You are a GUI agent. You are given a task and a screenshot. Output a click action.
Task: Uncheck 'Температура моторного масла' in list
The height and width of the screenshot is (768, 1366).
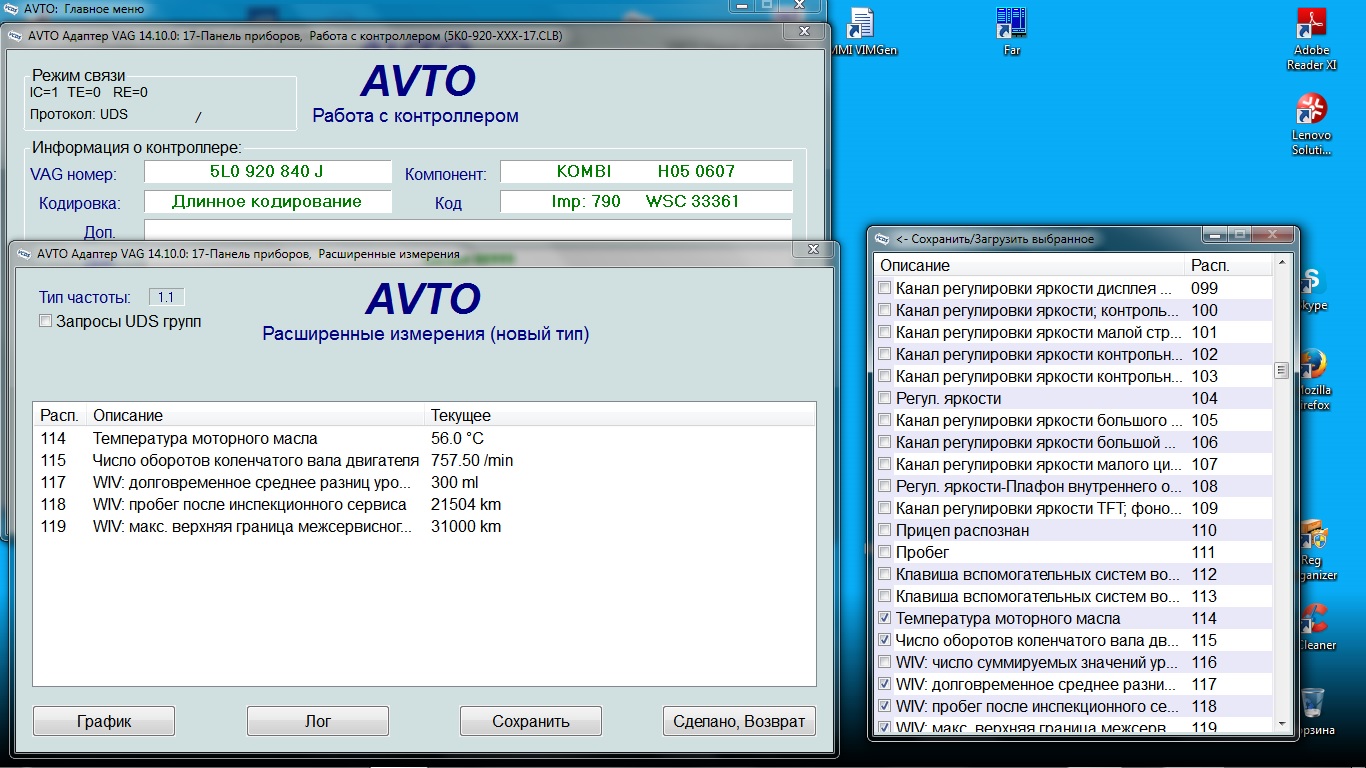[885, 619]
